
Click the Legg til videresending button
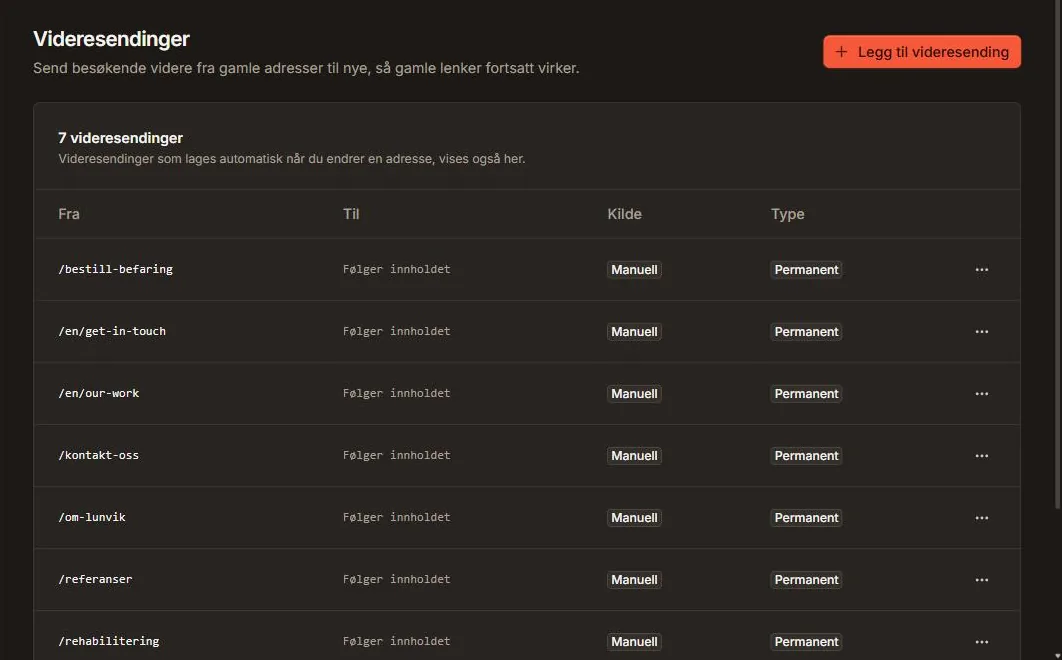click(922, 51)
